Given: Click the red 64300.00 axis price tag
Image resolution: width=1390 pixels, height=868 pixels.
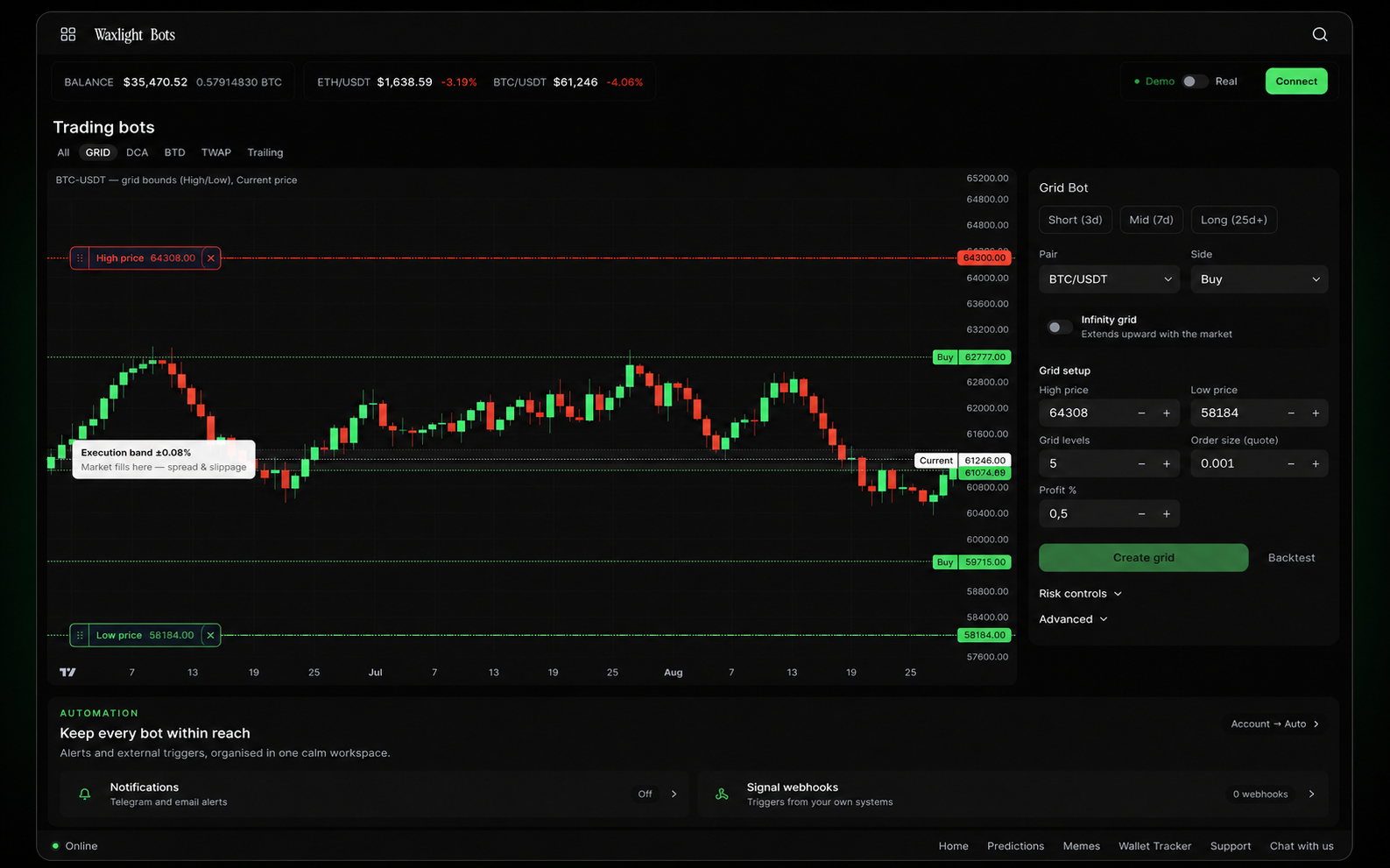Looking at the screenshot, I should point(984,258).
